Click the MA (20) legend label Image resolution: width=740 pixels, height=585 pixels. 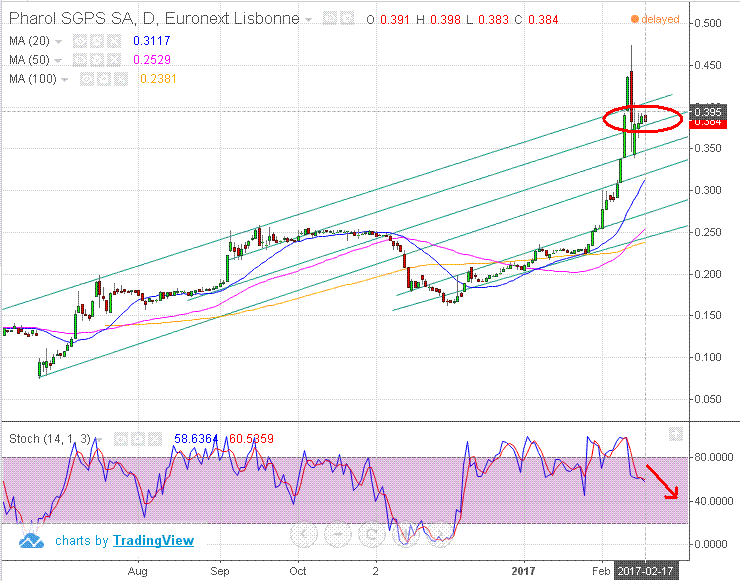pyautogui.click(x=29, y=41)
